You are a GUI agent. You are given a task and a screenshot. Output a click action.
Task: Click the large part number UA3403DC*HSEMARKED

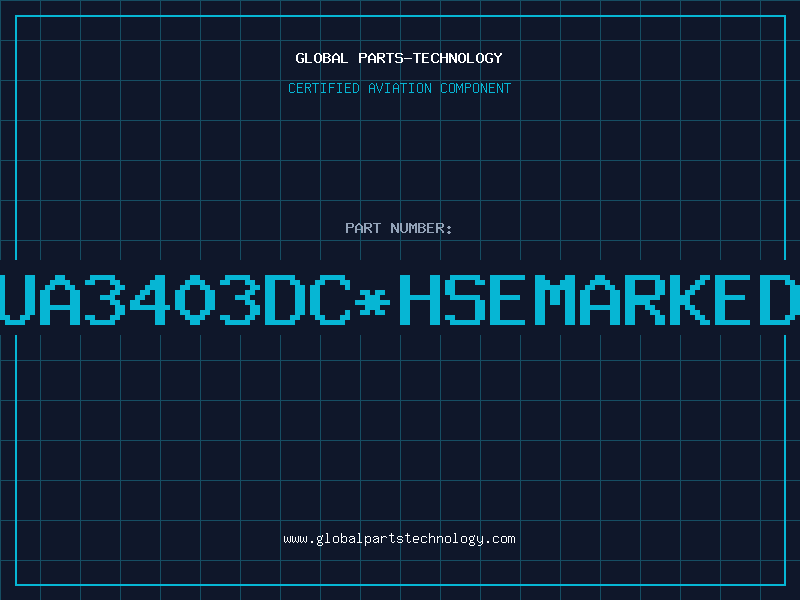click(x=400, y=299)
